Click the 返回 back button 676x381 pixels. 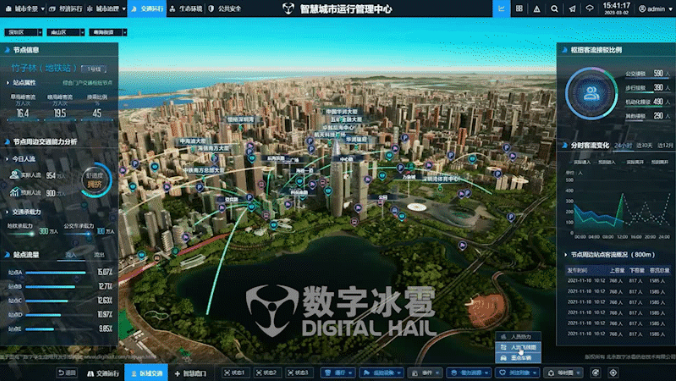(x=67, y=373)
